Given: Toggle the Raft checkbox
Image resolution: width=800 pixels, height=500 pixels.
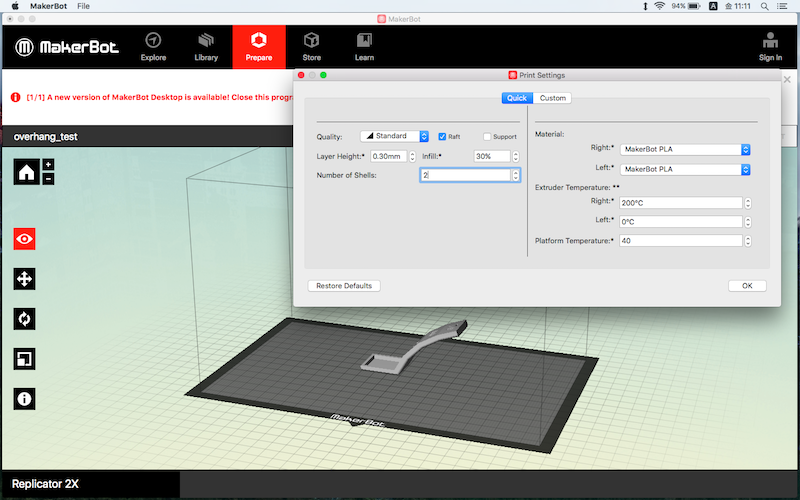Looking at the screenshot, I should (442, 137).
